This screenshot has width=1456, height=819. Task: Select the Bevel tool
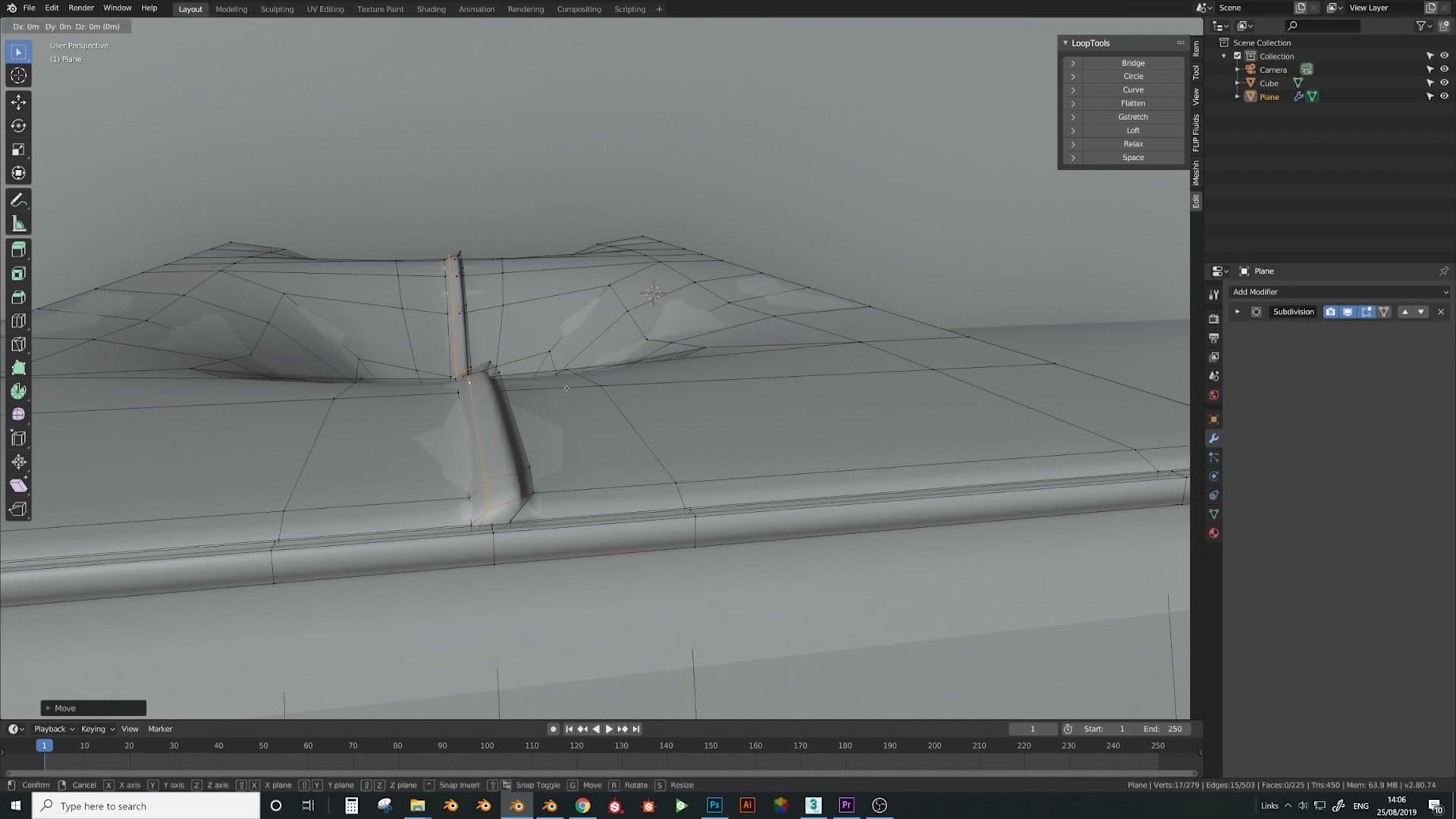tap(19, 297)
